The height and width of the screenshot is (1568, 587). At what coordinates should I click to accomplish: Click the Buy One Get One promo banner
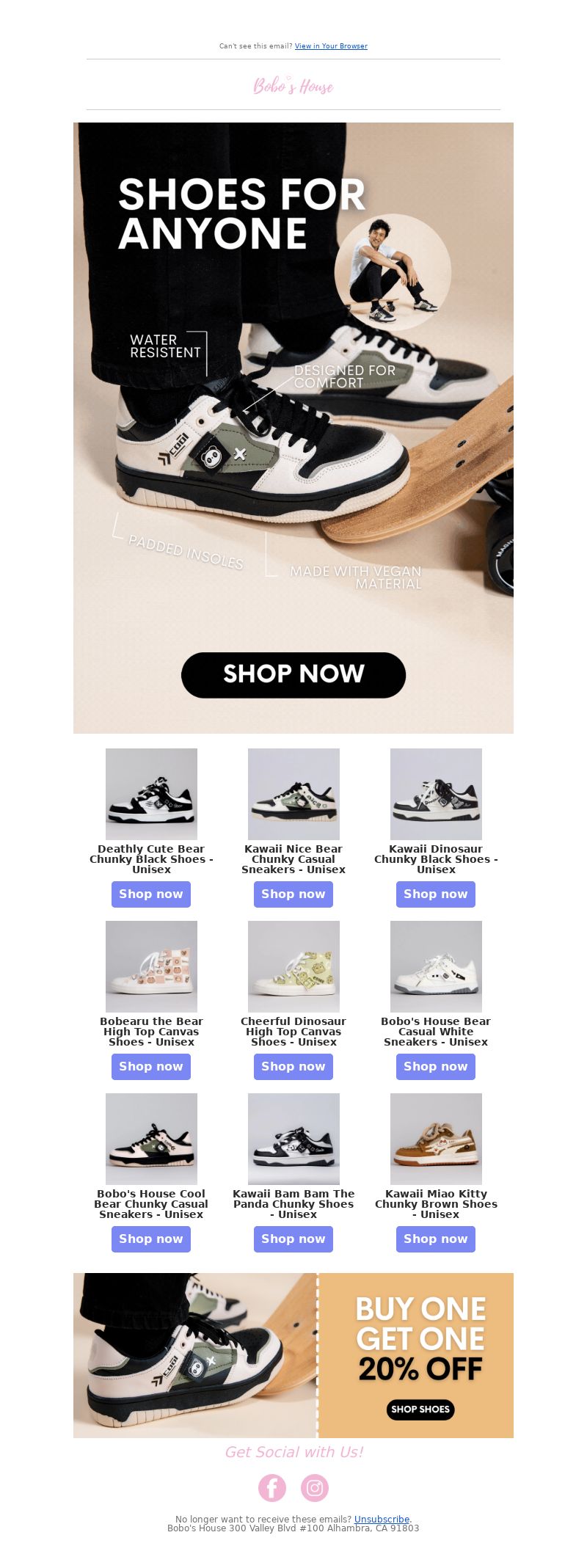(x=293, y=1355)
